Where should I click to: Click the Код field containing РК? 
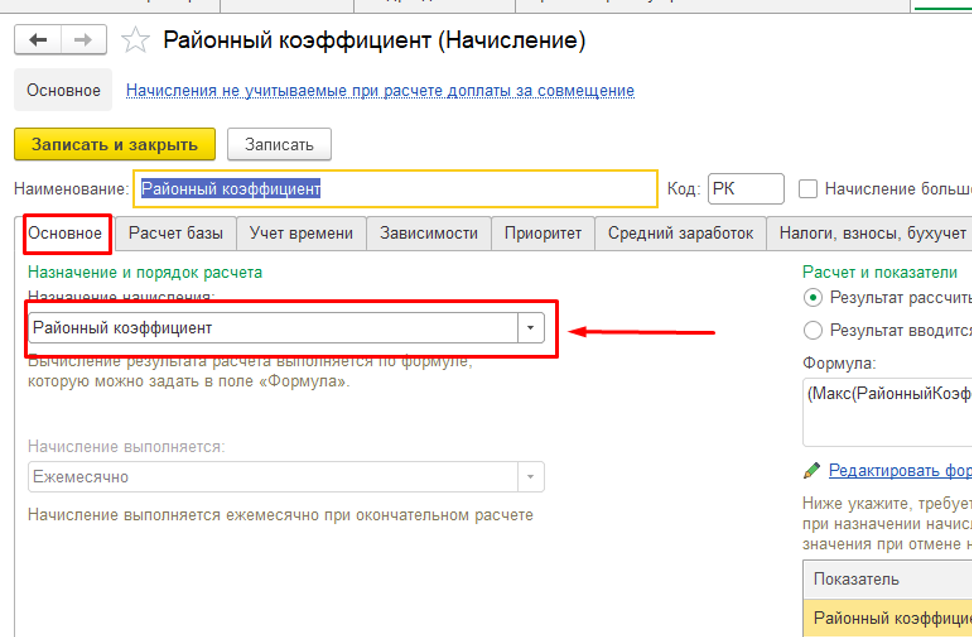pyautogui.click(x=746, y=188)
